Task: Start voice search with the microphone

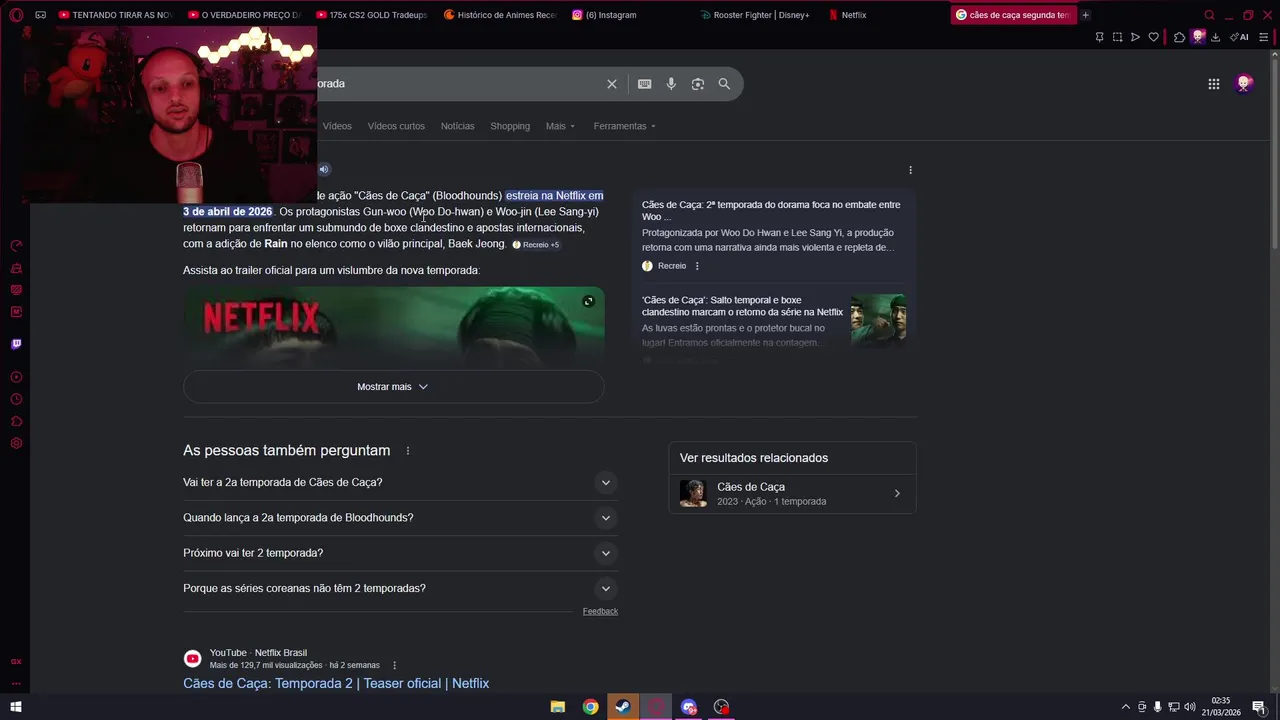Action: click(671, 84)
